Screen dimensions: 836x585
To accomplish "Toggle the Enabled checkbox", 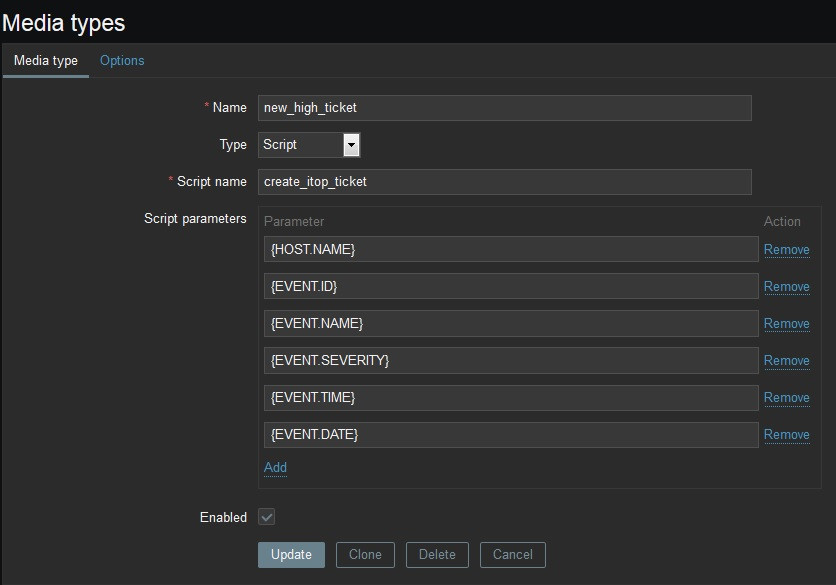I will coord(267,517).
